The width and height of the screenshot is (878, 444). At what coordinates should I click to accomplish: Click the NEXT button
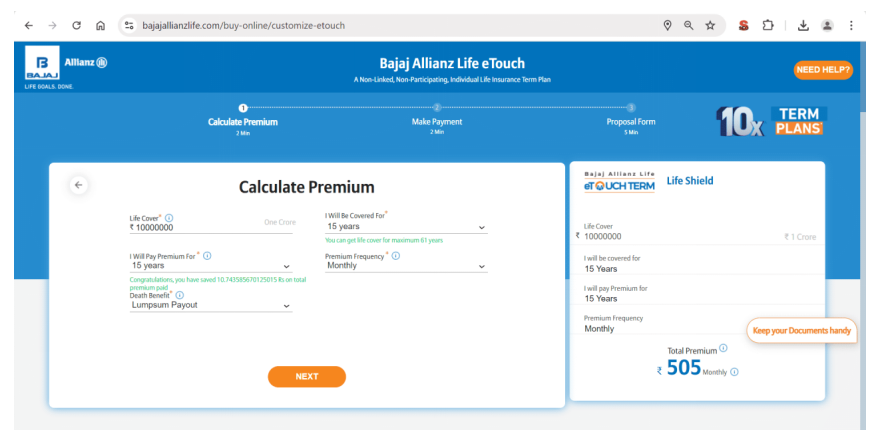click(307, 377)
